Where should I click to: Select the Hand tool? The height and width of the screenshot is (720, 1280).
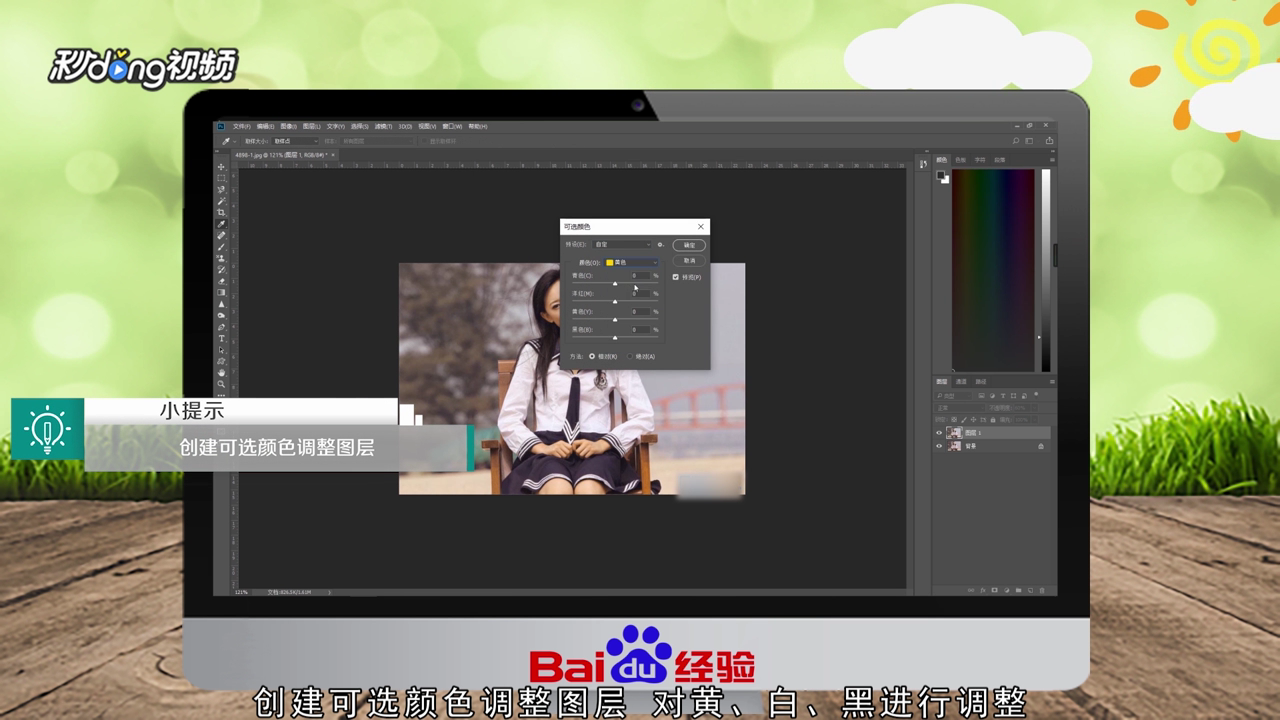pos(221,373)
